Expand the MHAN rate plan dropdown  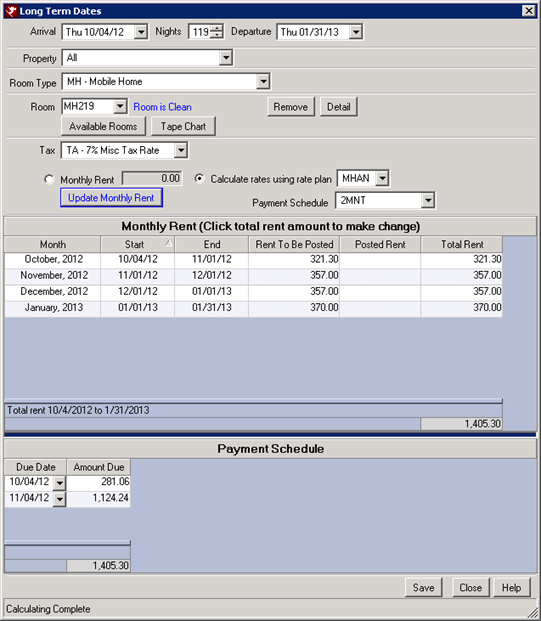(382, 178)
